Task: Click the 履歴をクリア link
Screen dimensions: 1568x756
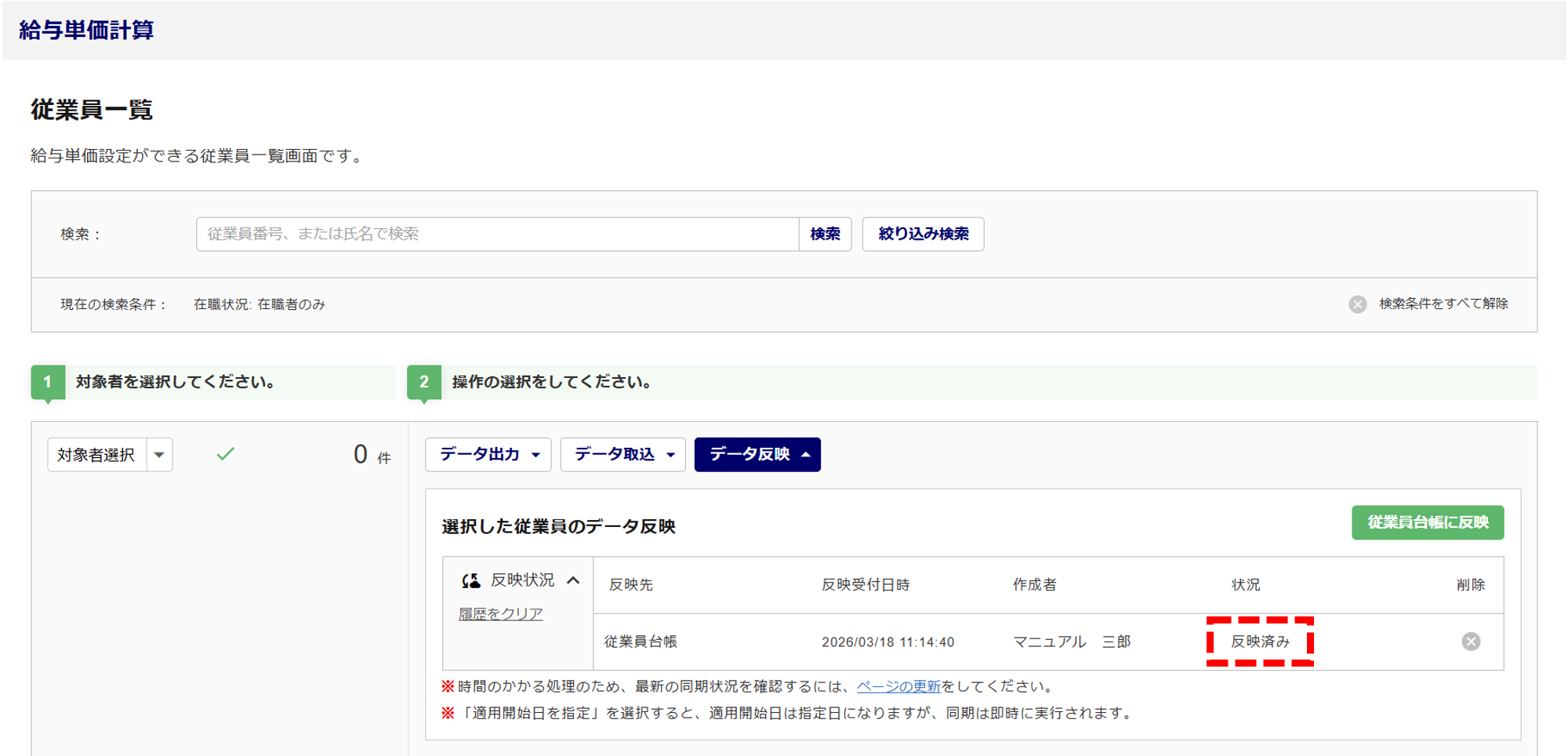Action: point(500,614)
